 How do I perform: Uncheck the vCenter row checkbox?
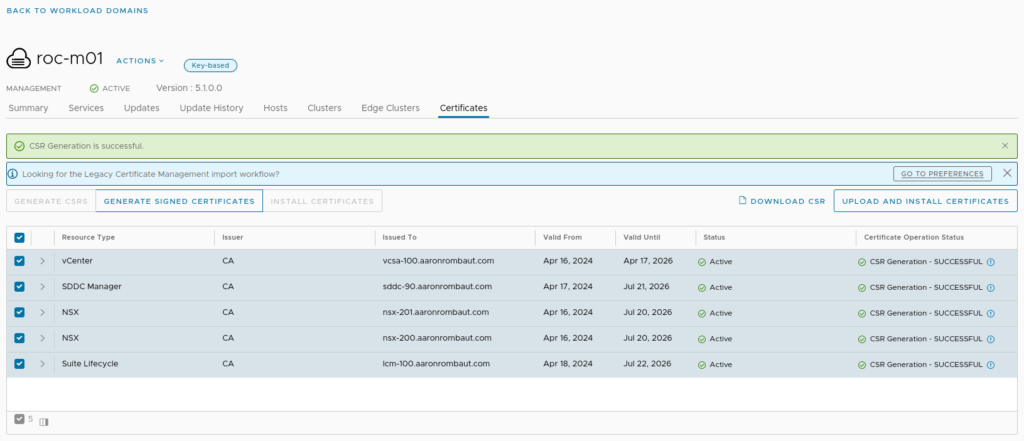19,262
